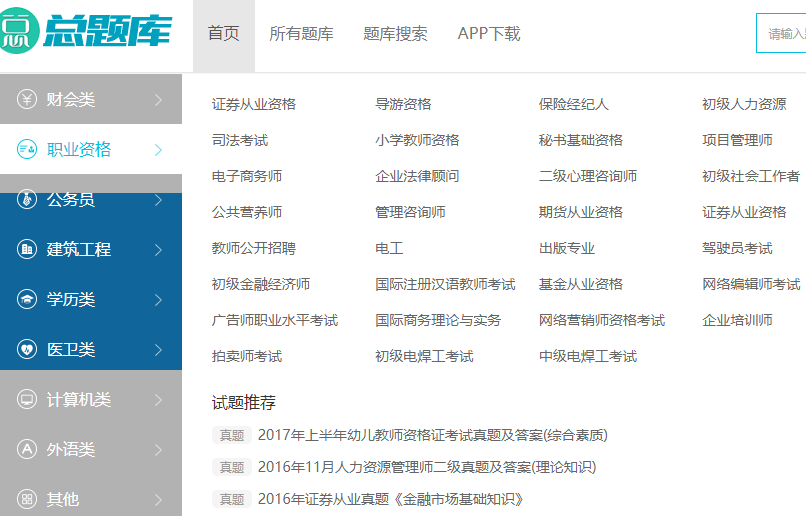Viewport: 806px width, 516px height.
Task: Open the 小学教师资格 link
Action: point(417,140)
